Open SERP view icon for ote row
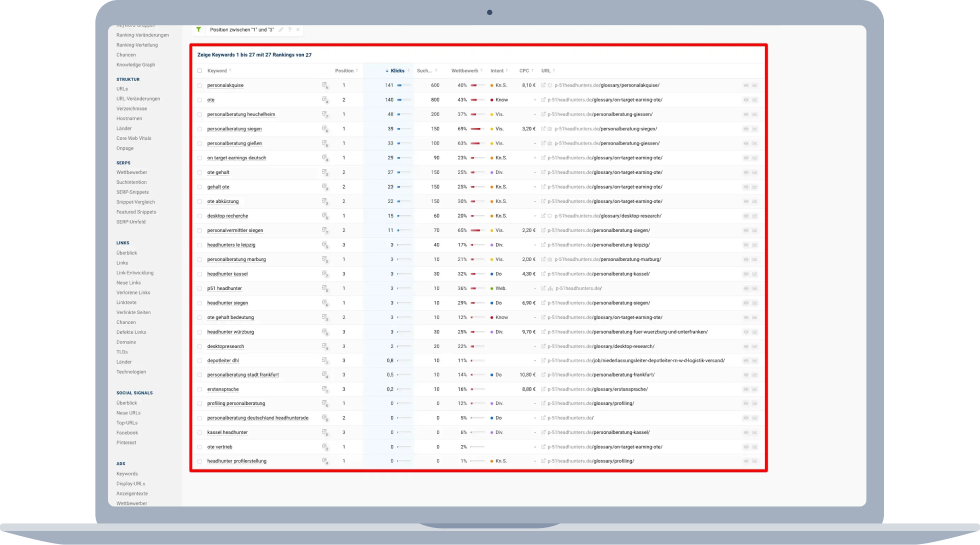This screenshot has width=980, height=545. (x=325, y=100)
